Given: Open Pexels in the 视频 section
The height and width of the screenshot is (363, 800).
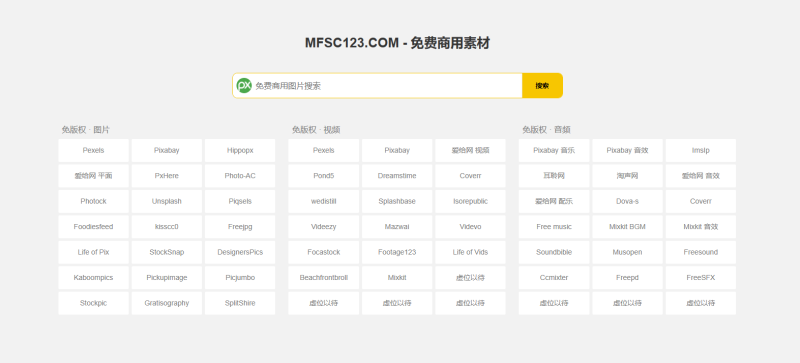Looking at the screenshot, I should [x=323, y=151].
